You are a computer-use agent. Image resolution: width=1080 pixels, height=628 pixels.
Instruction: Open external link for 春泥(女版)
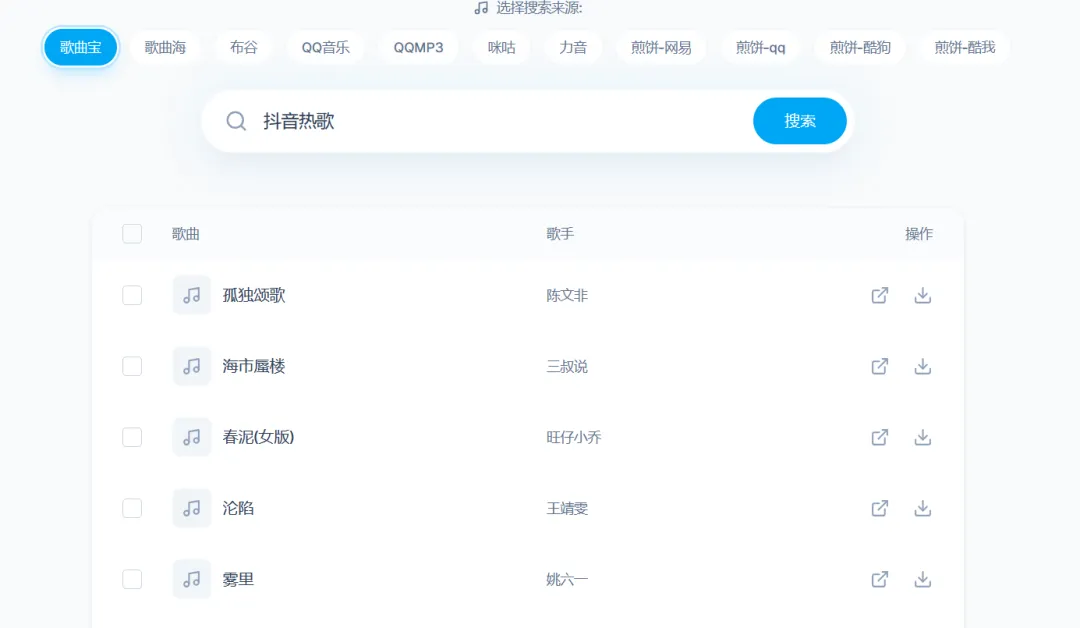880,437
